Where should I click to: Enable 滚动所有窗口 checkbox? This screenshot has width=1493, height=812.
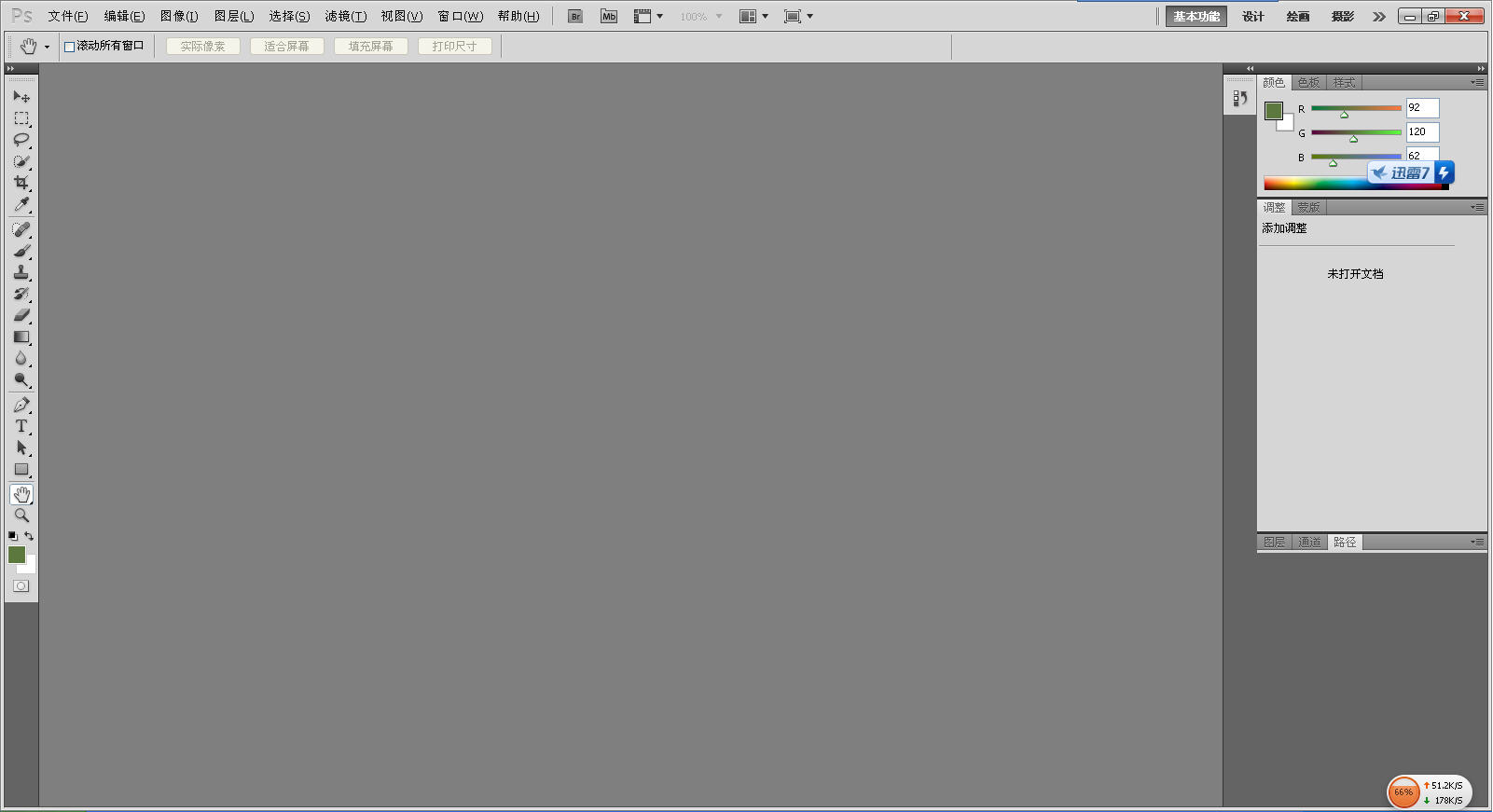coord(69,47)
